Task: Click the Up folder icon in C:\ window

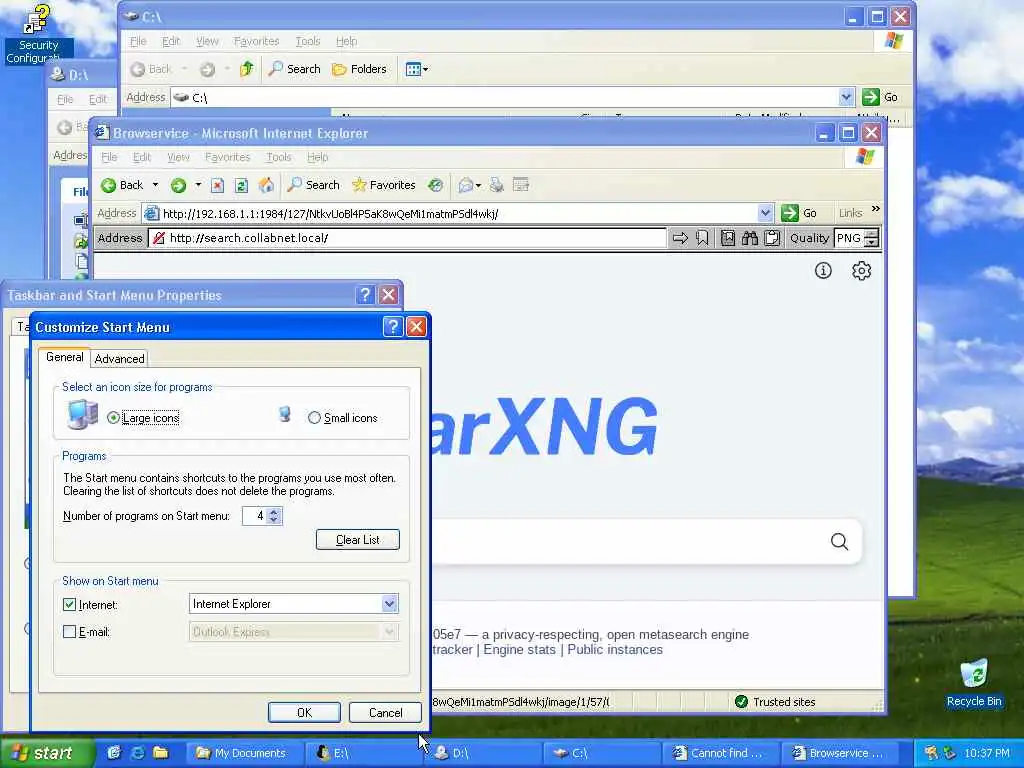Action: point(246,69)
